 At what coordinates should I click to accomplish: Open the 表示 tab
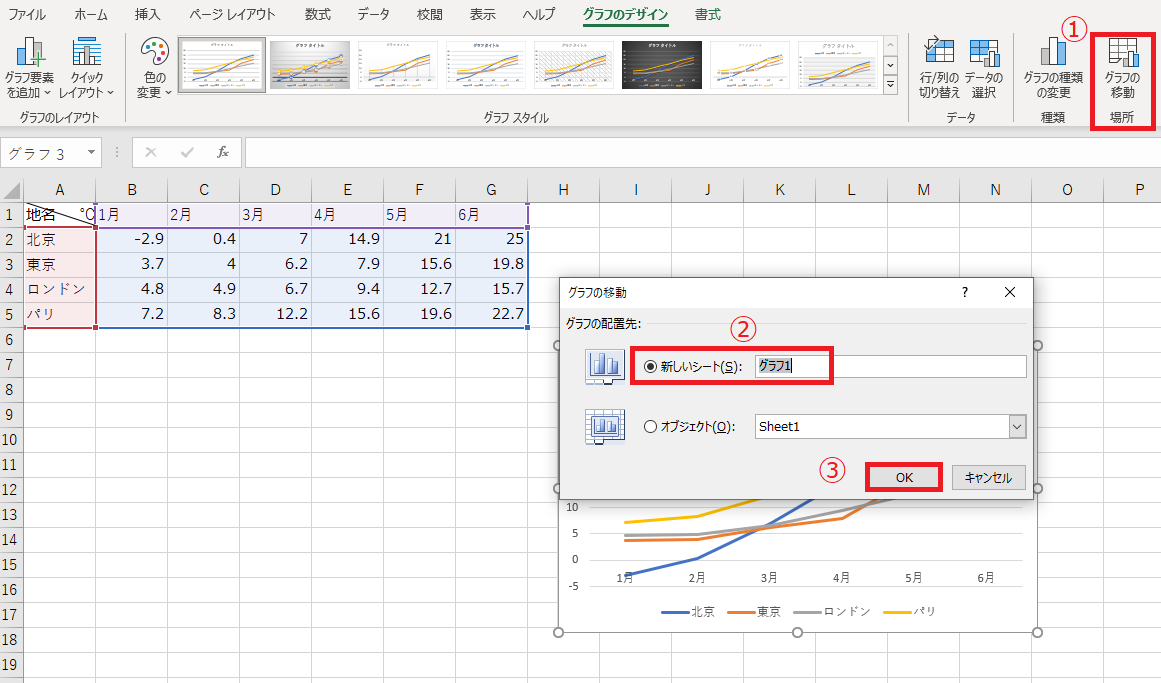483,14
